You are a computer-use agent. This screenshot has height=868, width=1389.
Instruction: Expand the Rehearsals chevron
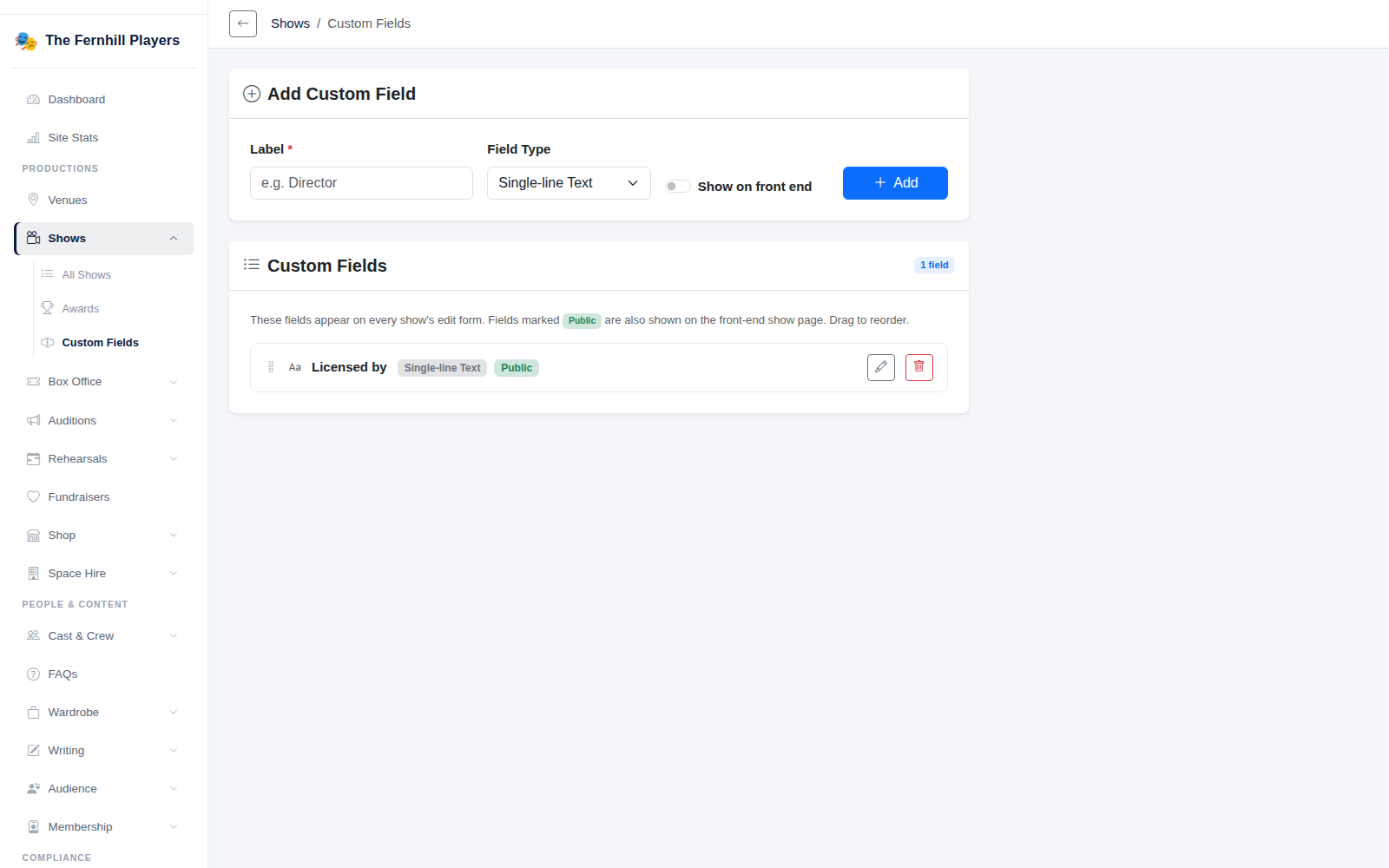coord(174,458)
